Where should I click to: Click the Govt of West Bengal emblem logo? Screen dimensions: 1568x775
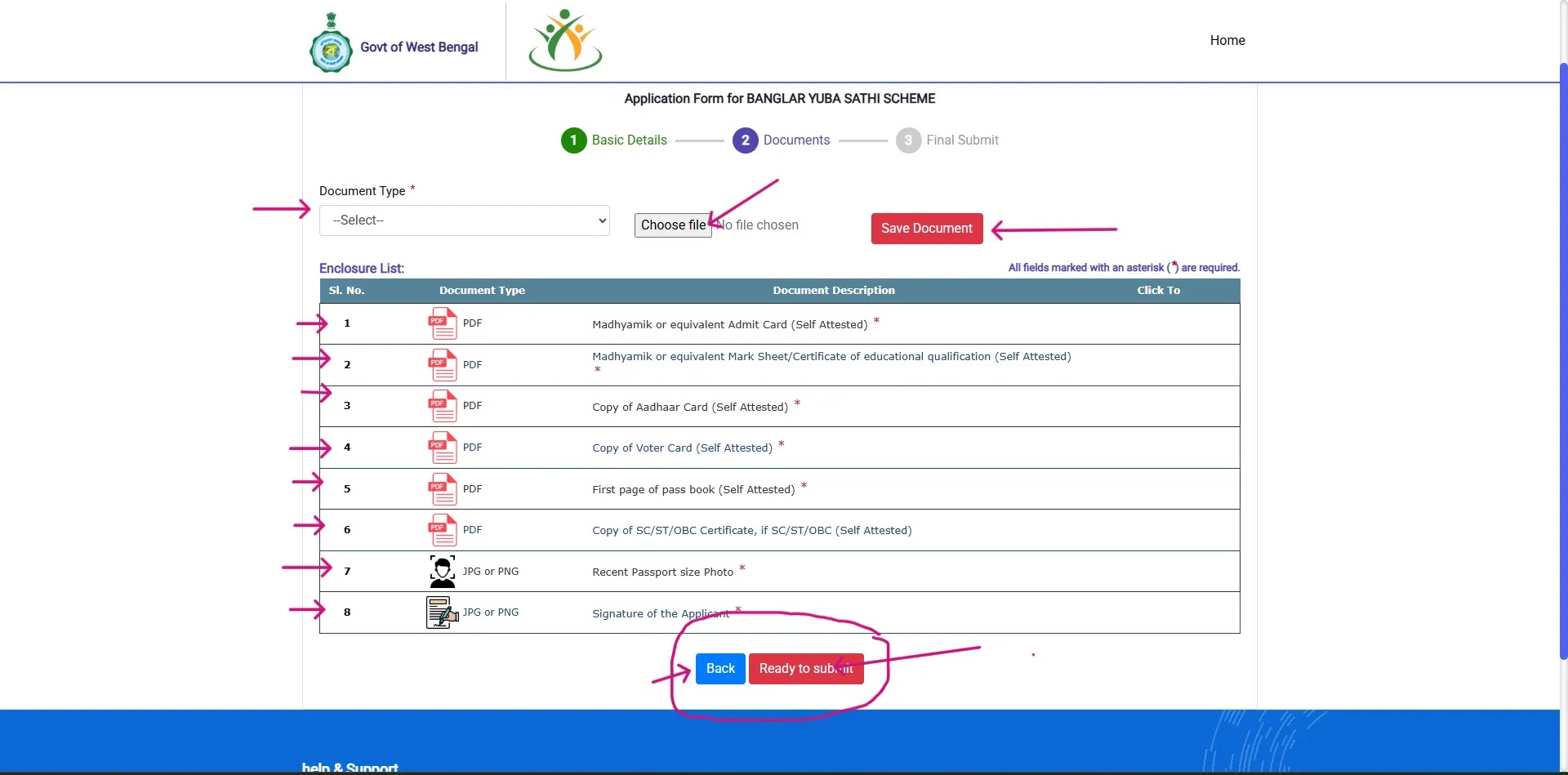pyautogui.click(x=330, y=41)
